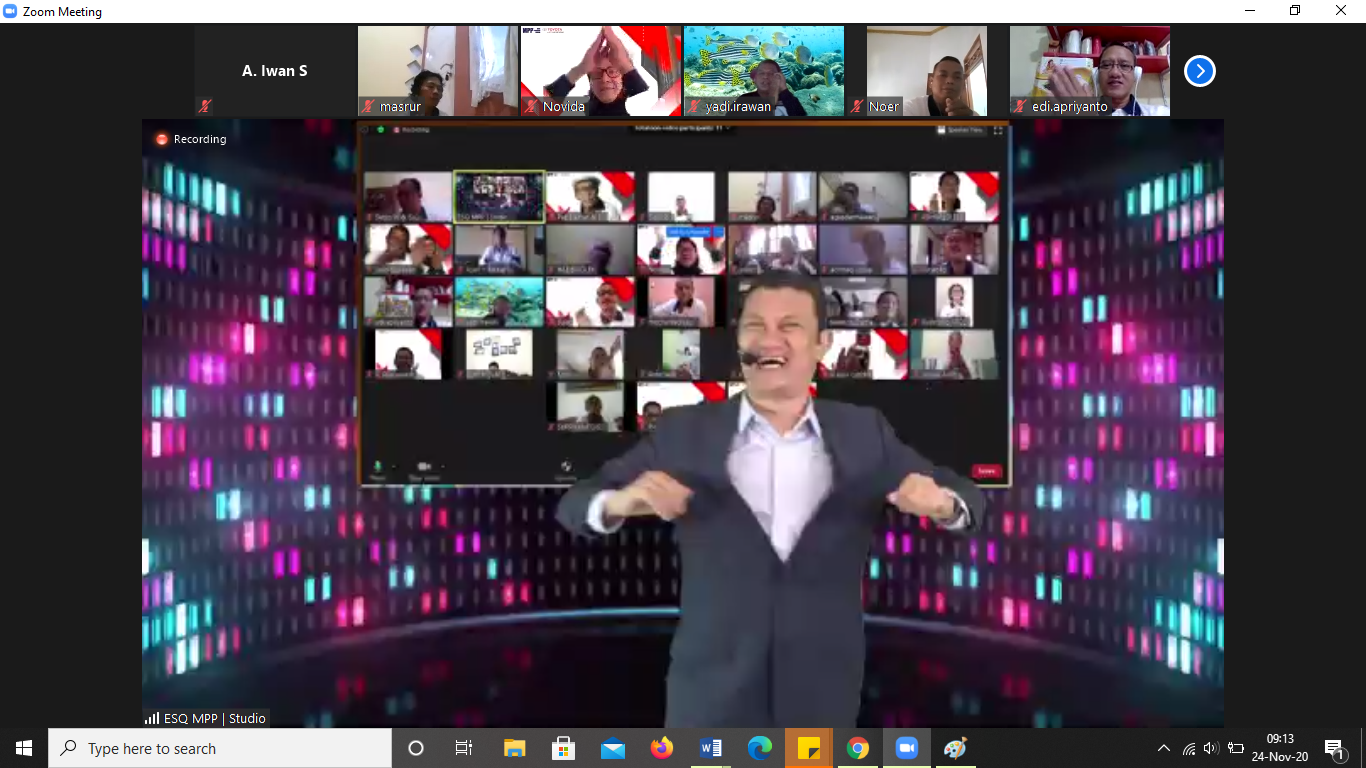Launch Microsoft Store from taskbar

pyautogui.click(x=563, y=748)
